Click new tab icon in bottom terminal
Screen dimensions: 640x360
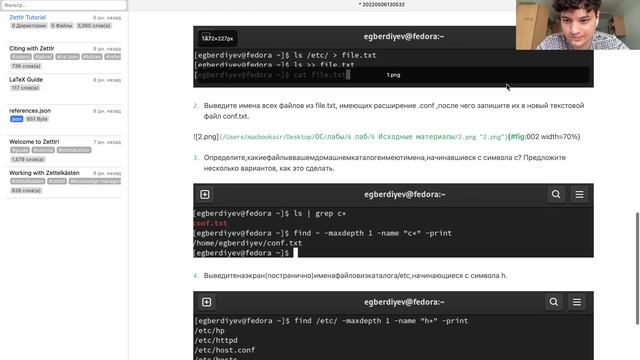[207, 302]
